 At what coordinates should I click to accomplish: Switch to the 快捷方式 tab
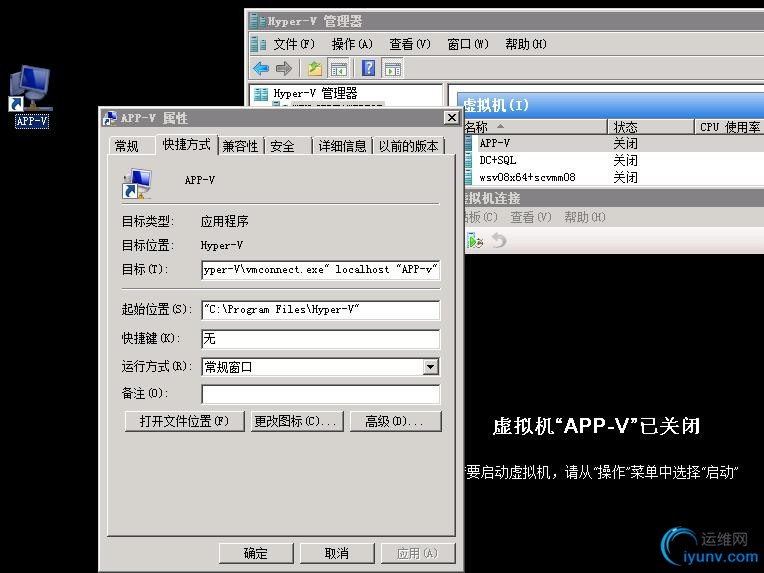click(187, 144)
